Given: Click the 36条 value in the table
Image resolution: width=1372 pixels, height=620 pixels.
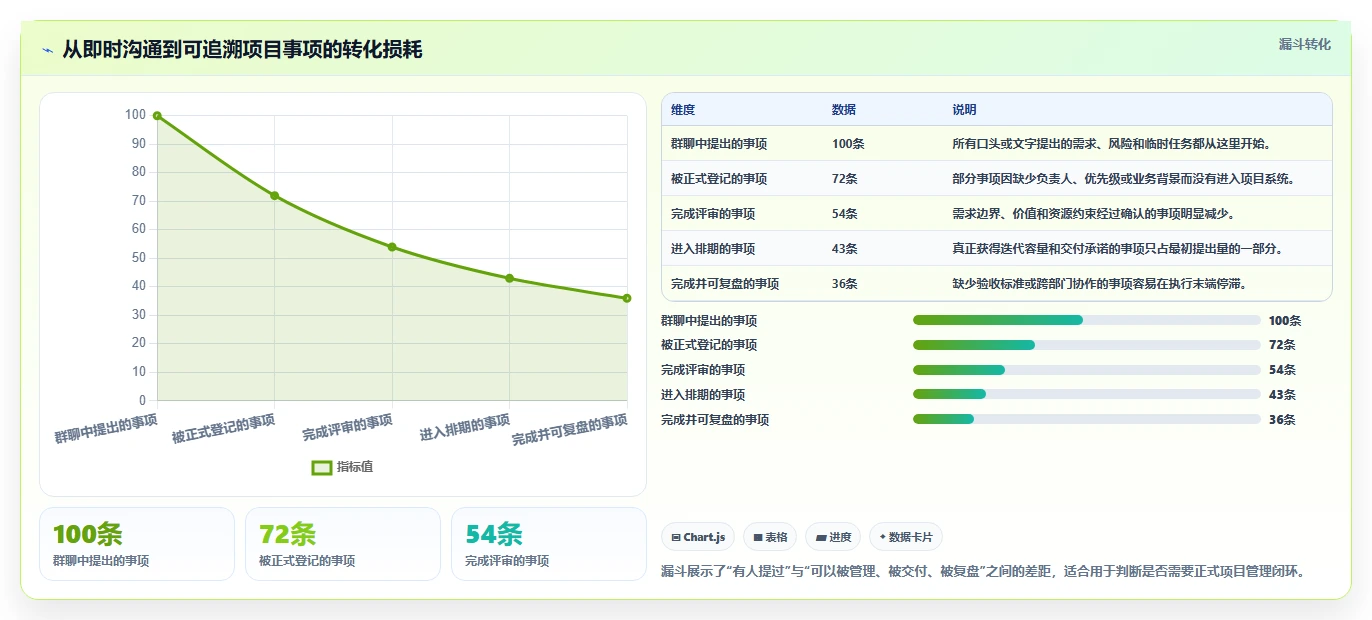Looking at the screenshot, I should (845, 284).
